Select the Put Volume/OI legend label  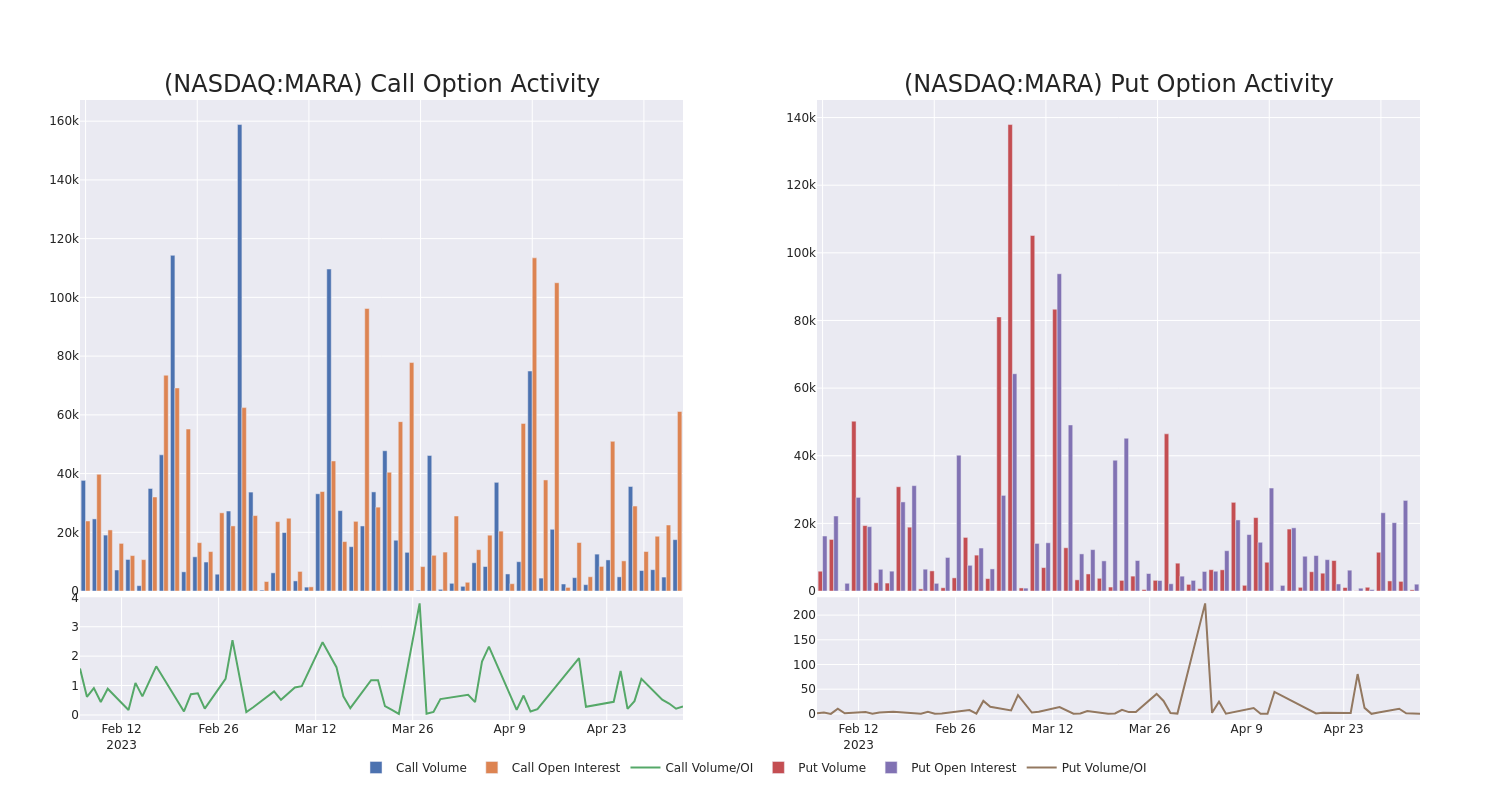click(1104, 768)
